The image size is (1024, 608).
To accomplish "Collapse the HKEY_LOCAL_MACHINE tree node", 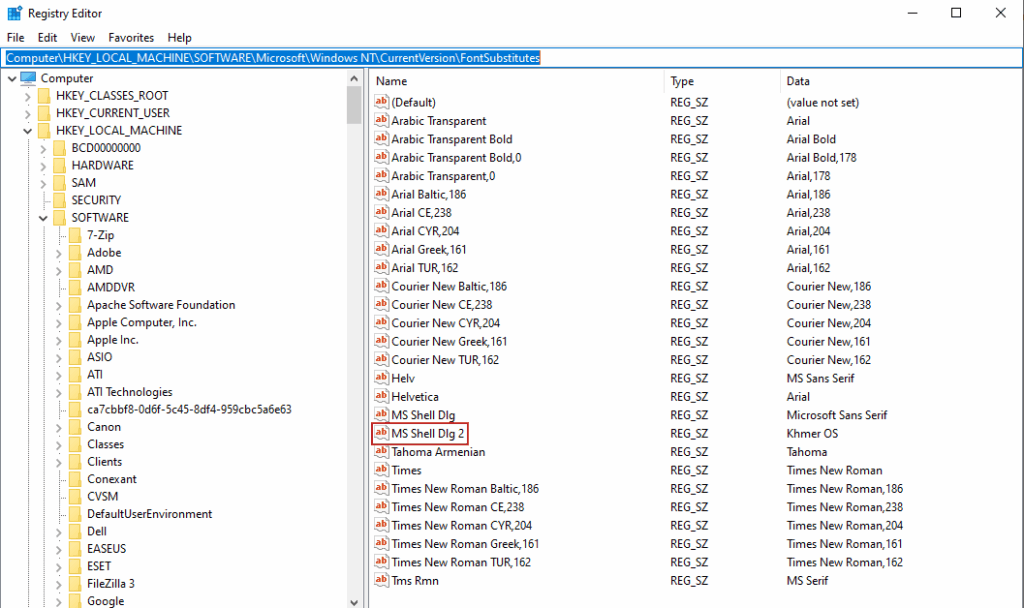I will coord(27,131).
